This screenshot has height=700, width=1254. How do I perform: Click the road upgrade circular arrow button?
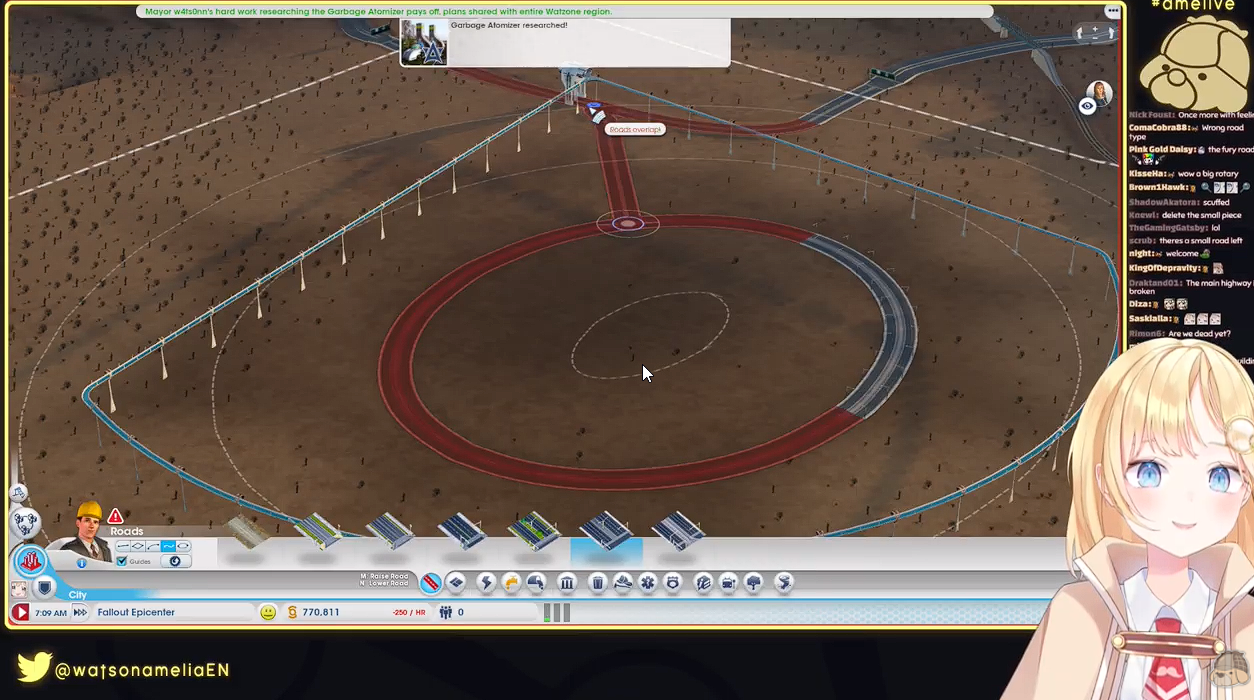176,561
